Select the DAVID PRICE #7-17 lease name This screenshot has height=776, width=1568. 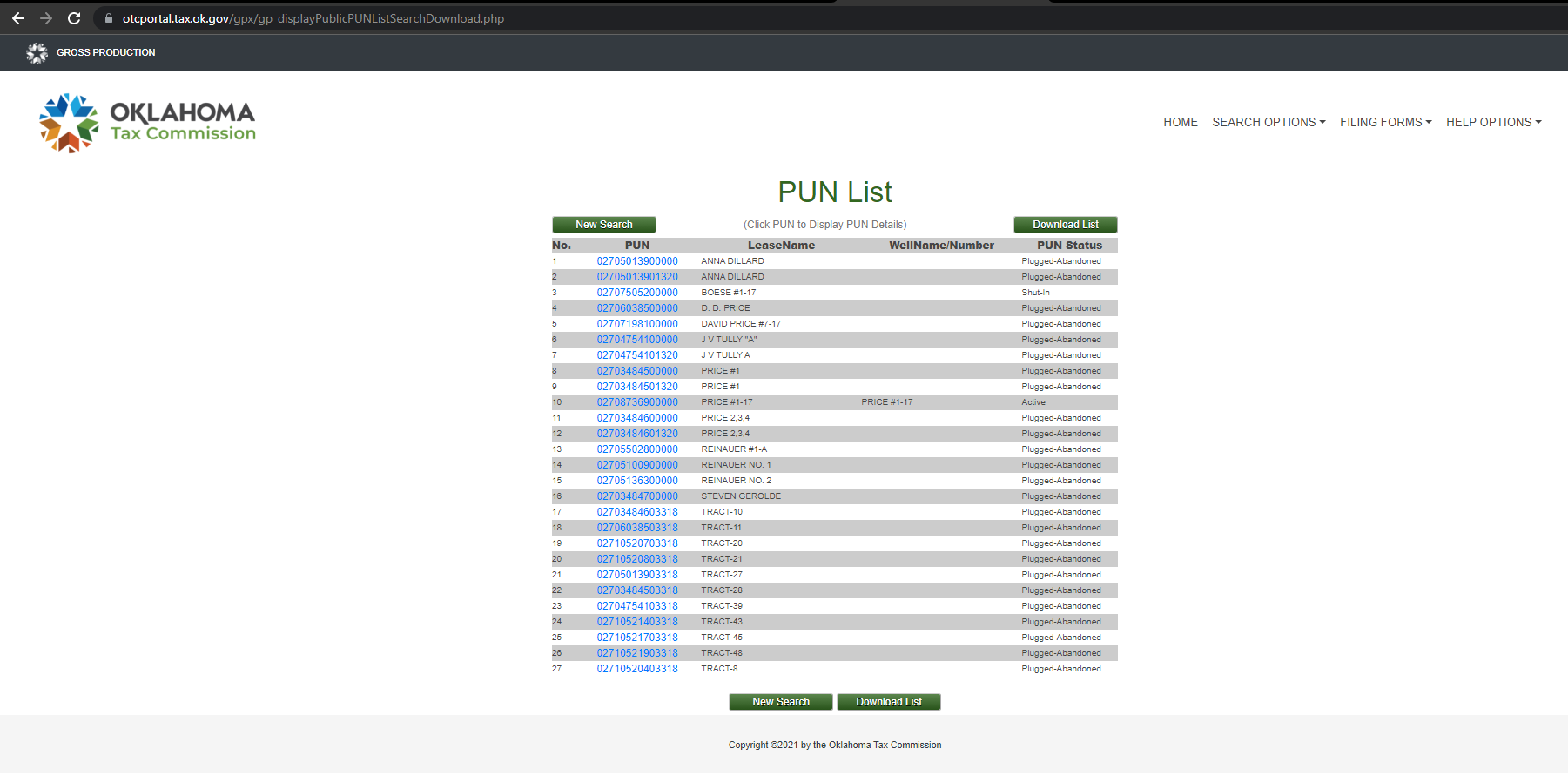tap(741, 324)
